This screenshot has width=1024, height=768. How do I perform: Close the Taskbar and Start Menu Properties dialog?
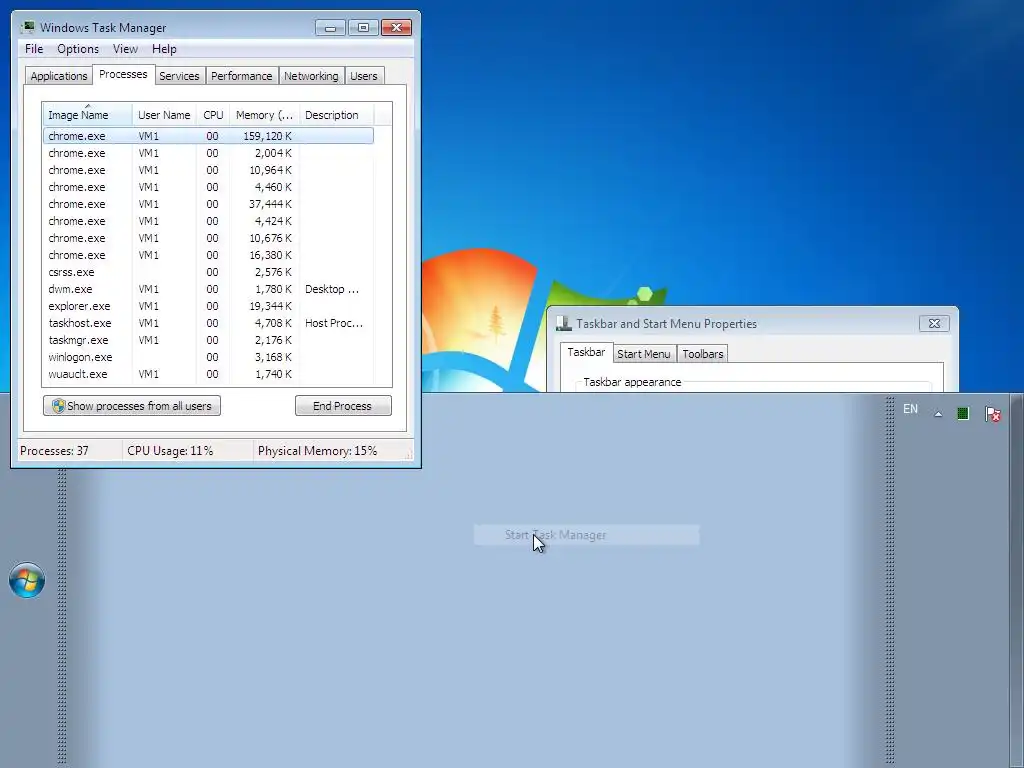pyautogui.click(x=934, y=323)
